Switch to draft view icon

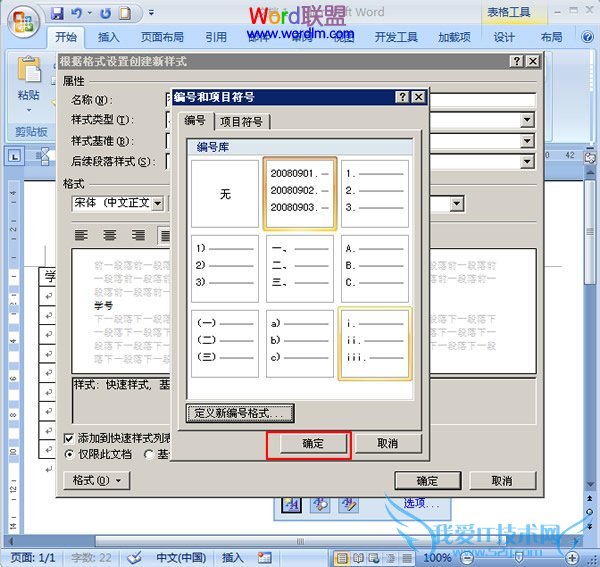point(407,558)
